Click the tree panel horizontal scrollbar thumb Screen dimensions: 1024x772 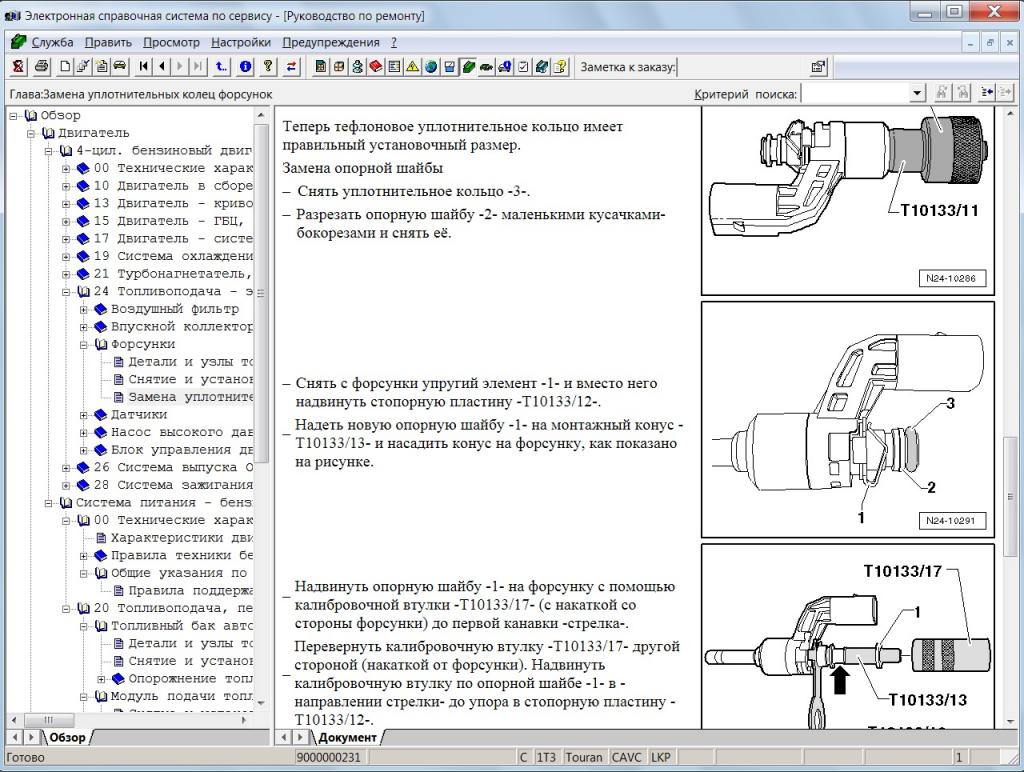48,720
